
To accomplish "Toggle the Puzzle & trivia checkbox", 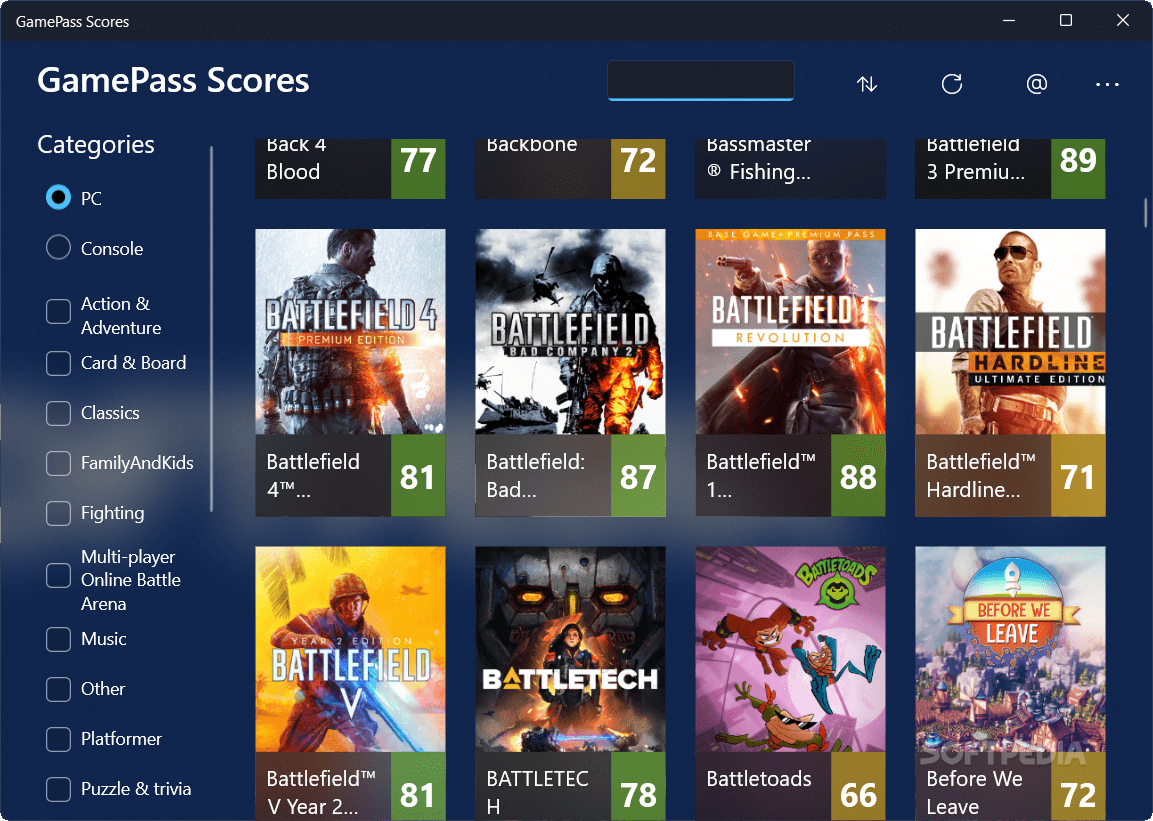I will [58, 789].
